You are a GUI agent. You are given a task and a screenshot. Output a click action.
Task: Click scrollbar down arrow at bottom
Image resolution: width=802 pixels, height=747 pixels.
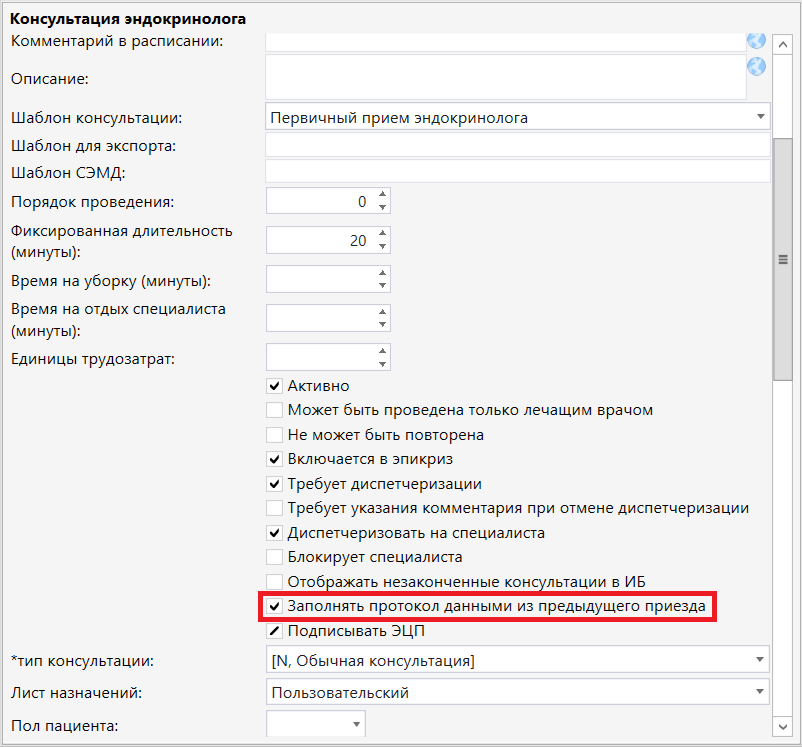point(784,725)
